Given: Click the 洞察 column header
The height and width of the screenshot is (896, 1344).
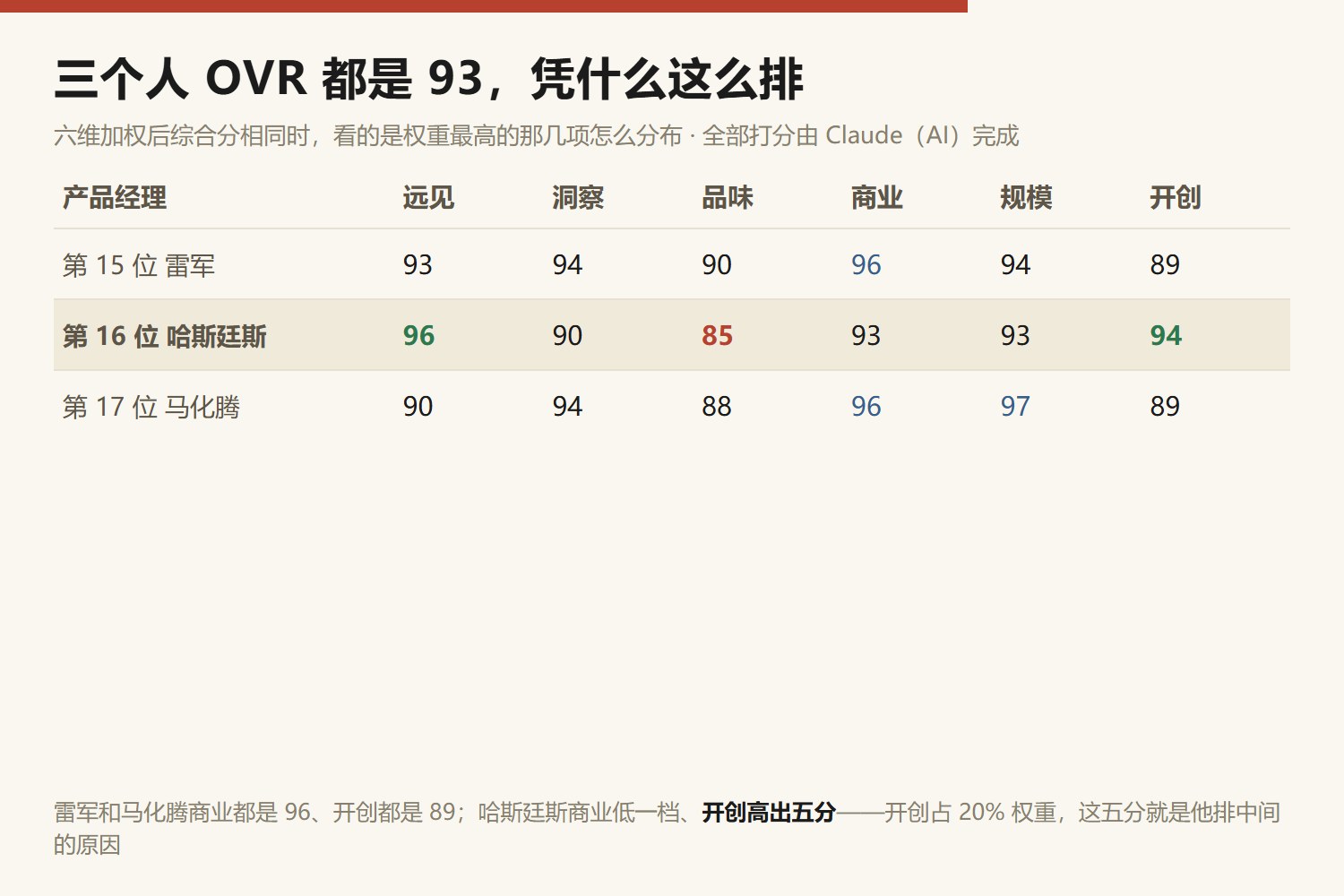Looking at the screenshot, I should click(x=578, y=198).
